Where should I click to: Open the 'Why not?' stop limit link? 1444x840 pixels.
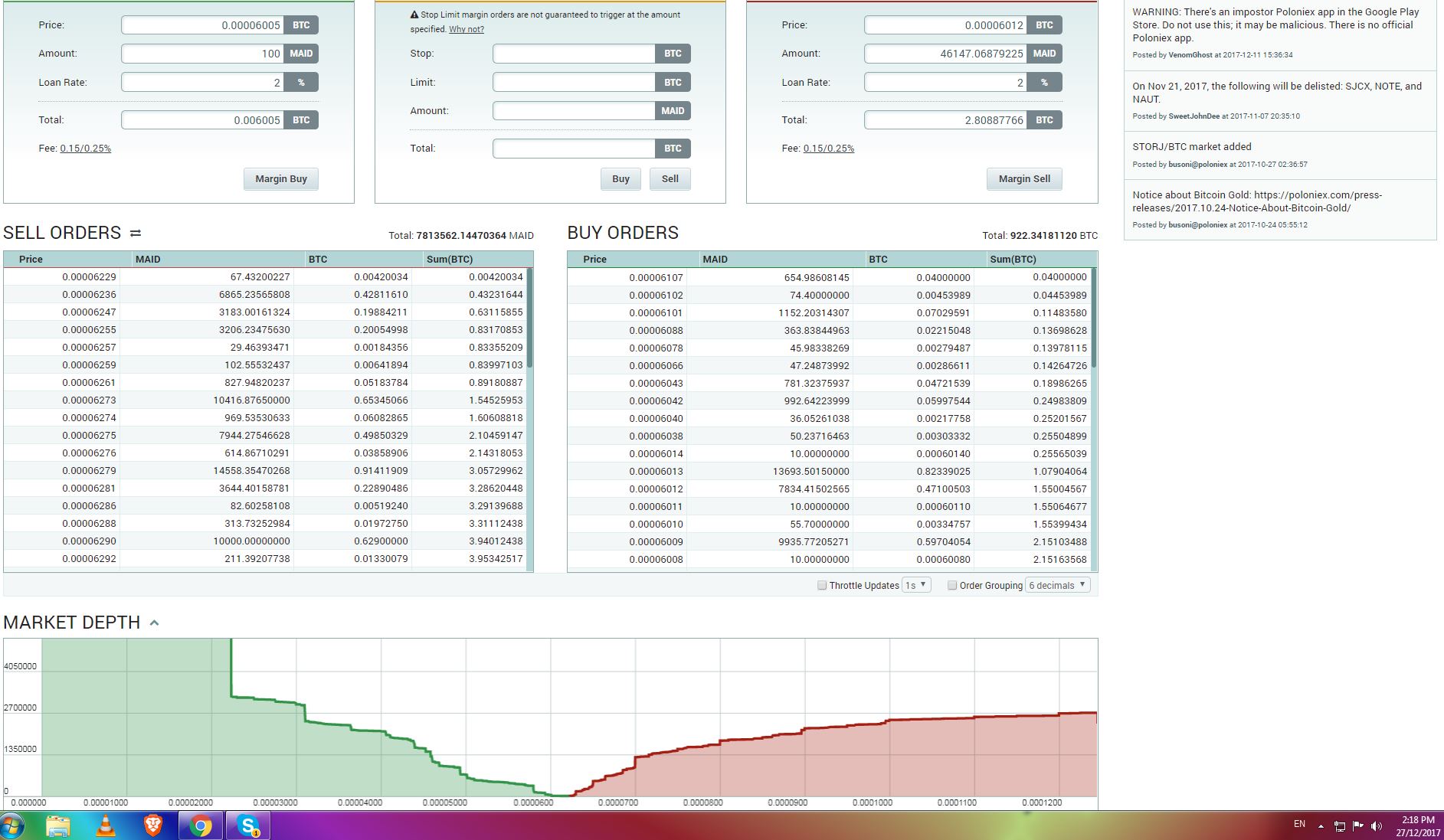(x=467, y=29)
